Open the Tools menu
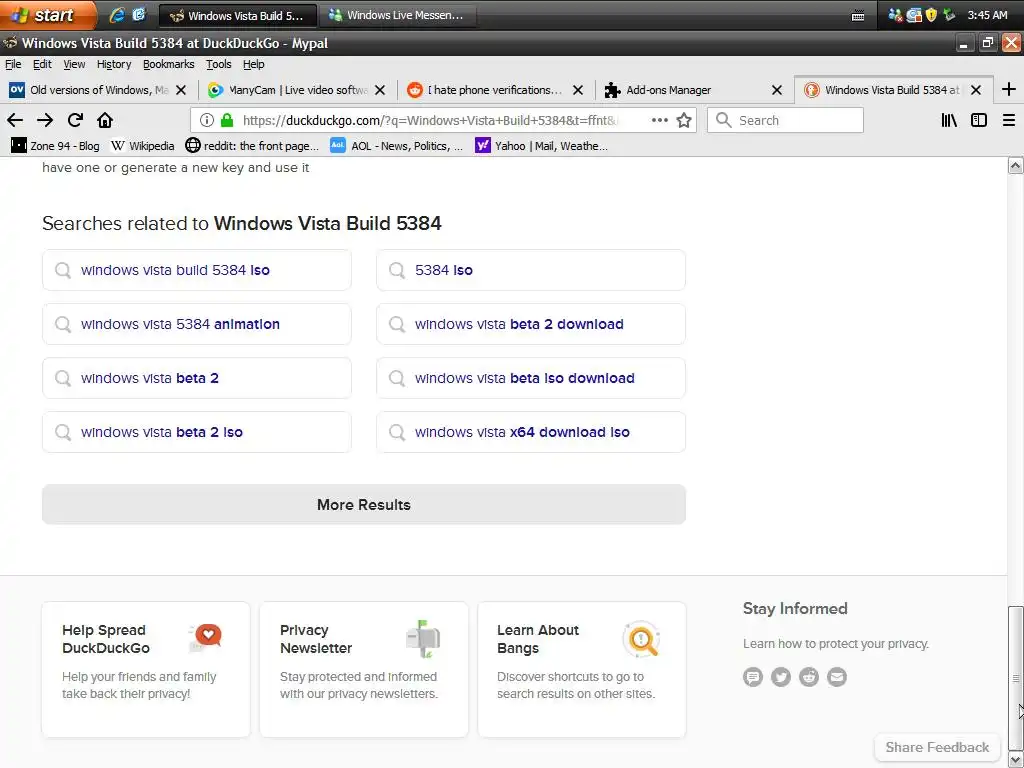This screenshot has height=768, width=1024. (x=218, y=64)
